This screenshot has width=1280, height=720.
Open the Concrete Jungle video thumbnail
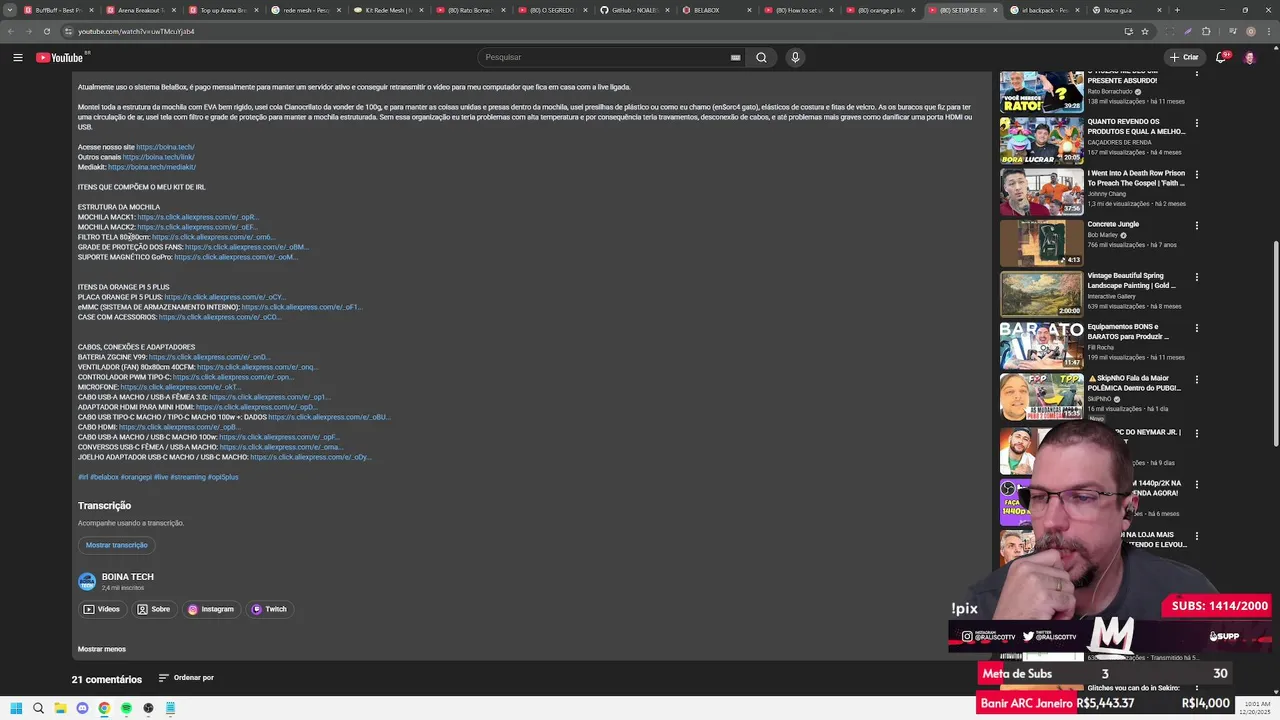pos(1041,243)
